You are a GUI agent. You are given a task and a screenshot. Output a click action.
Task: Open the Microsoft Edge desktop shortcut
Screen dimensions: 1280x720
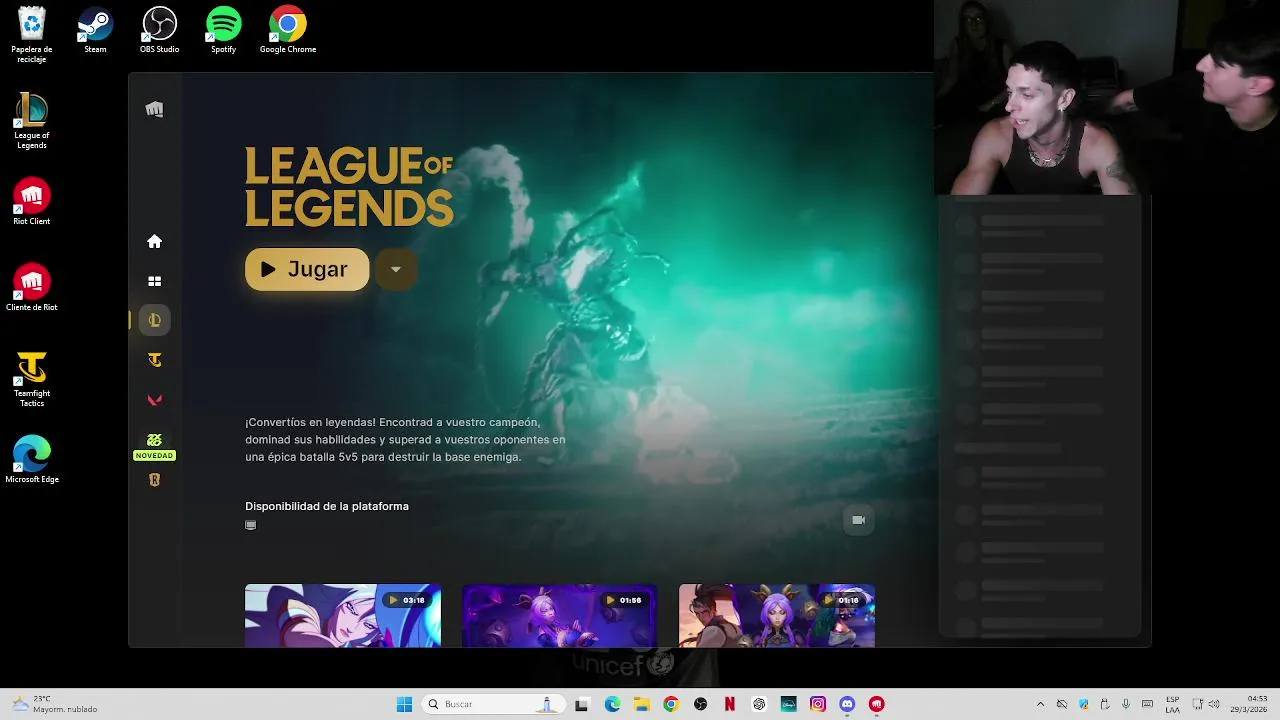(x=32, y=460)
